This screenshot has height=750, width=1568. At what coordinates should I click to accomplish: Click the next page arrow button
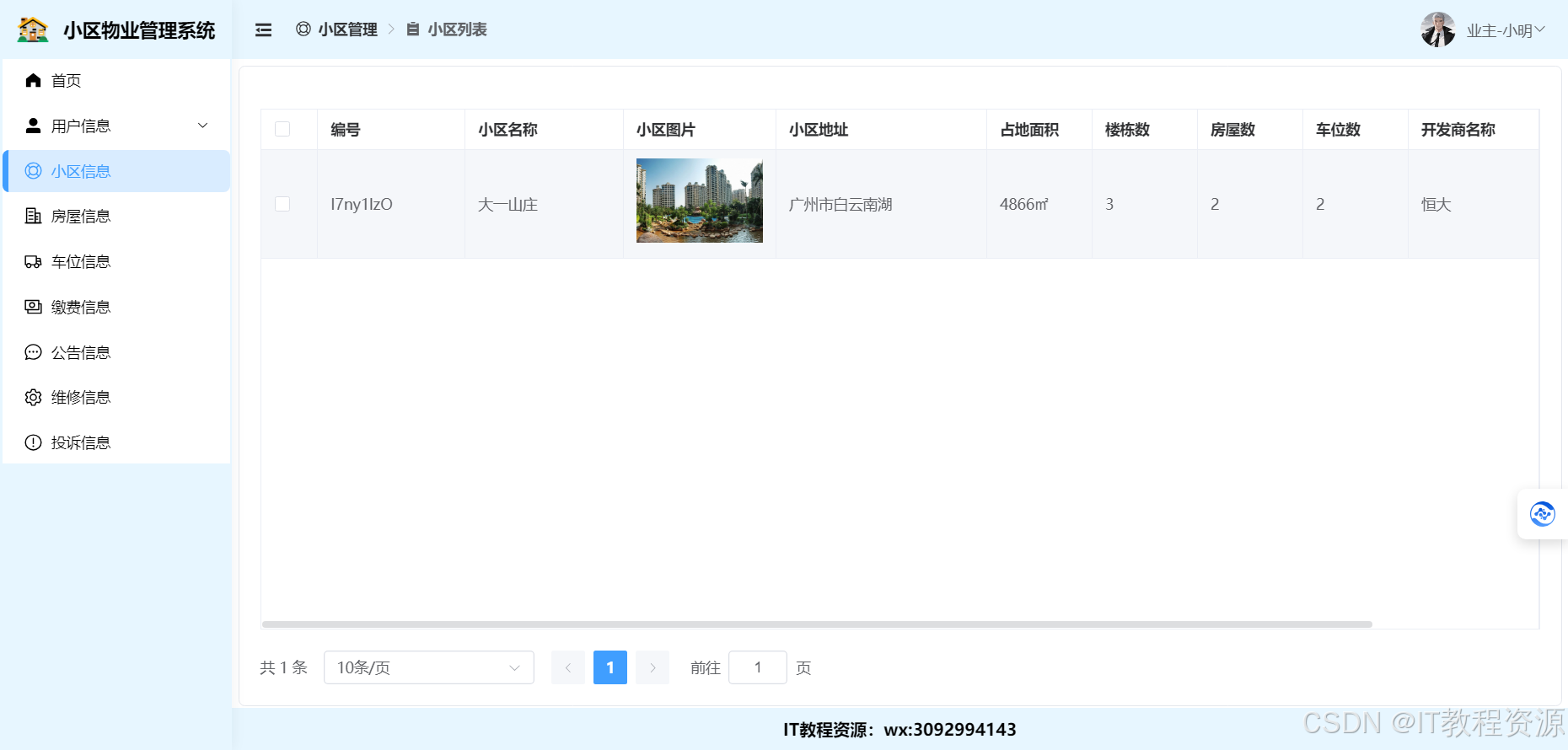click(652, 667)
